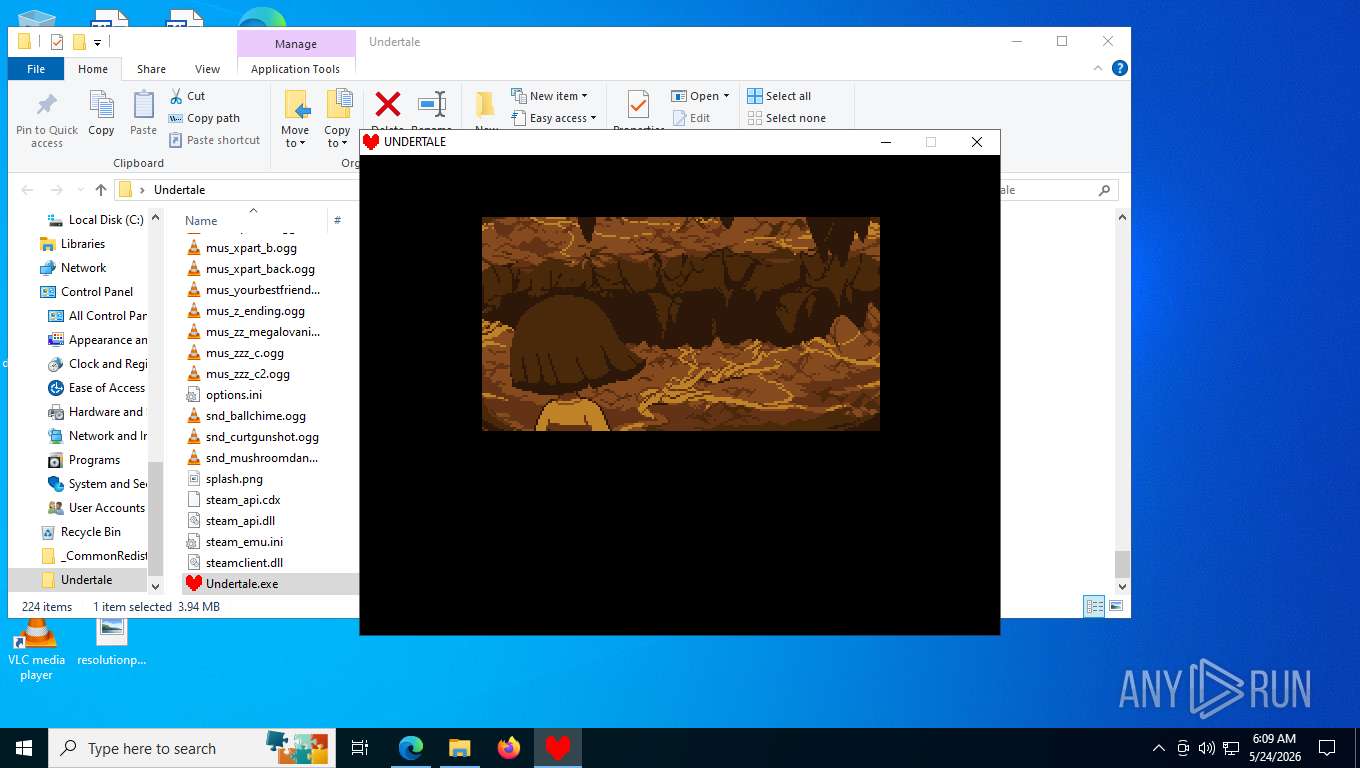This screenshot has width=1360, height=768.
Task: Click the Explorer Help question icon
Action: (x=1120, y=68)
